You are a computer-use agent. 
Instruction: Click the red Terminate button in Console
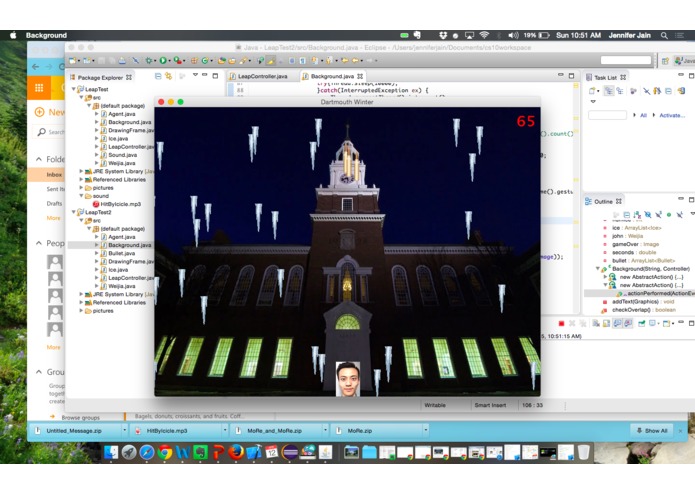click(x=561, y=323)
